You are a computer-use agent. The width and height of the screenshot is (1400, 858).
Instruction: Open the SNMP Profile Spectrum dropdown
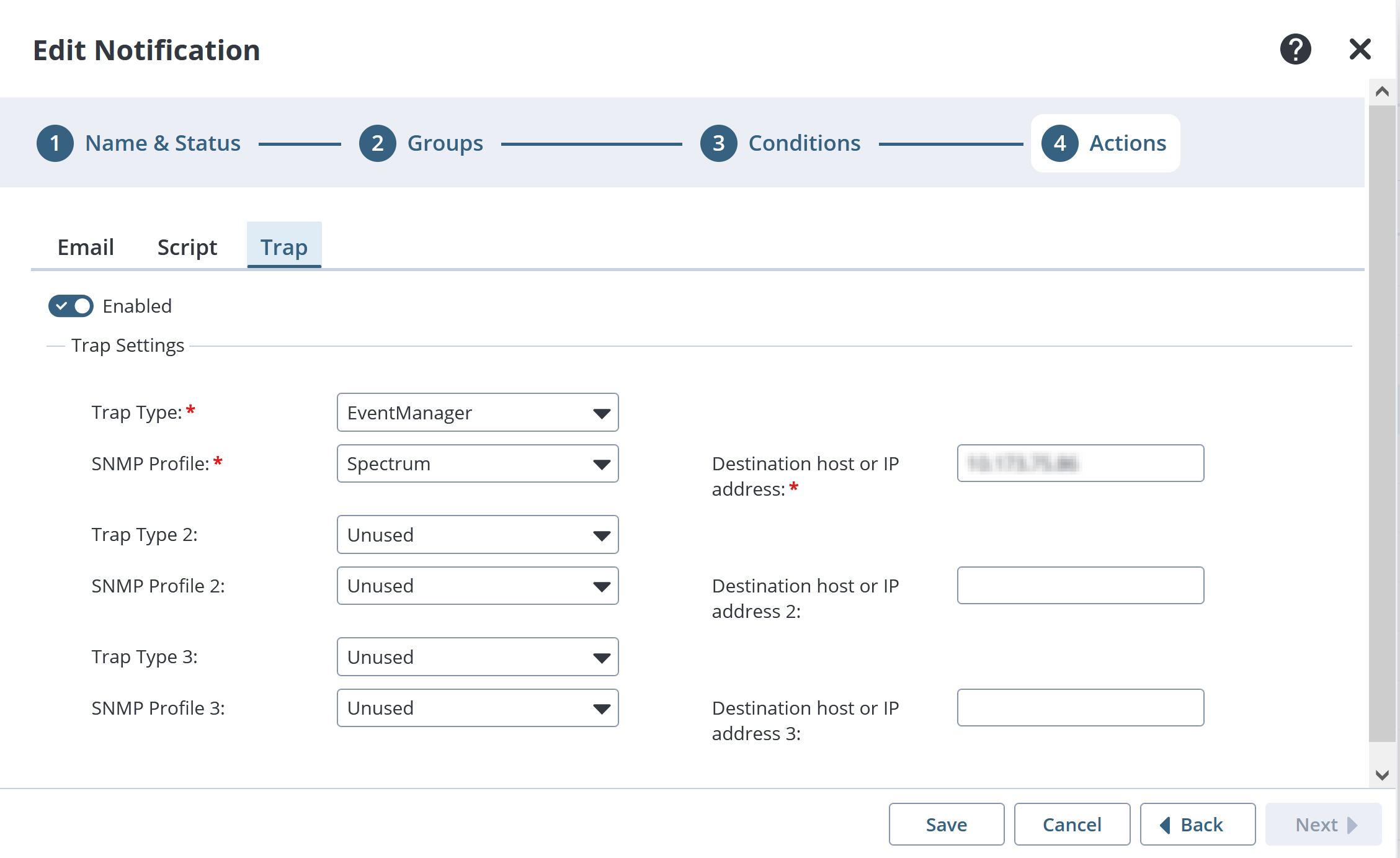478,463
